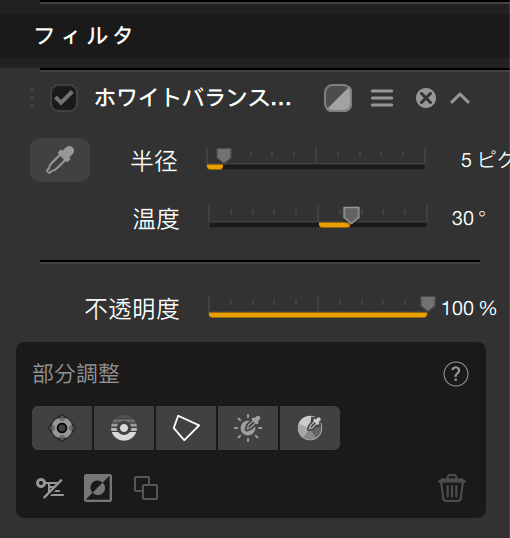
Task: Open the filter hamburger menu
Action: pyautogui.click(x=382, y=98)
